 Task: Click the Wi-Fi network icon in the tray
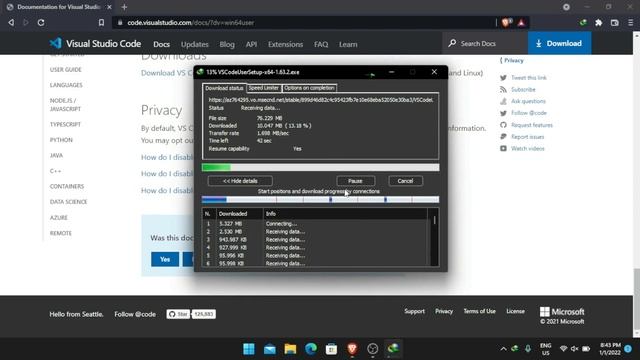[x=563, y=349]
